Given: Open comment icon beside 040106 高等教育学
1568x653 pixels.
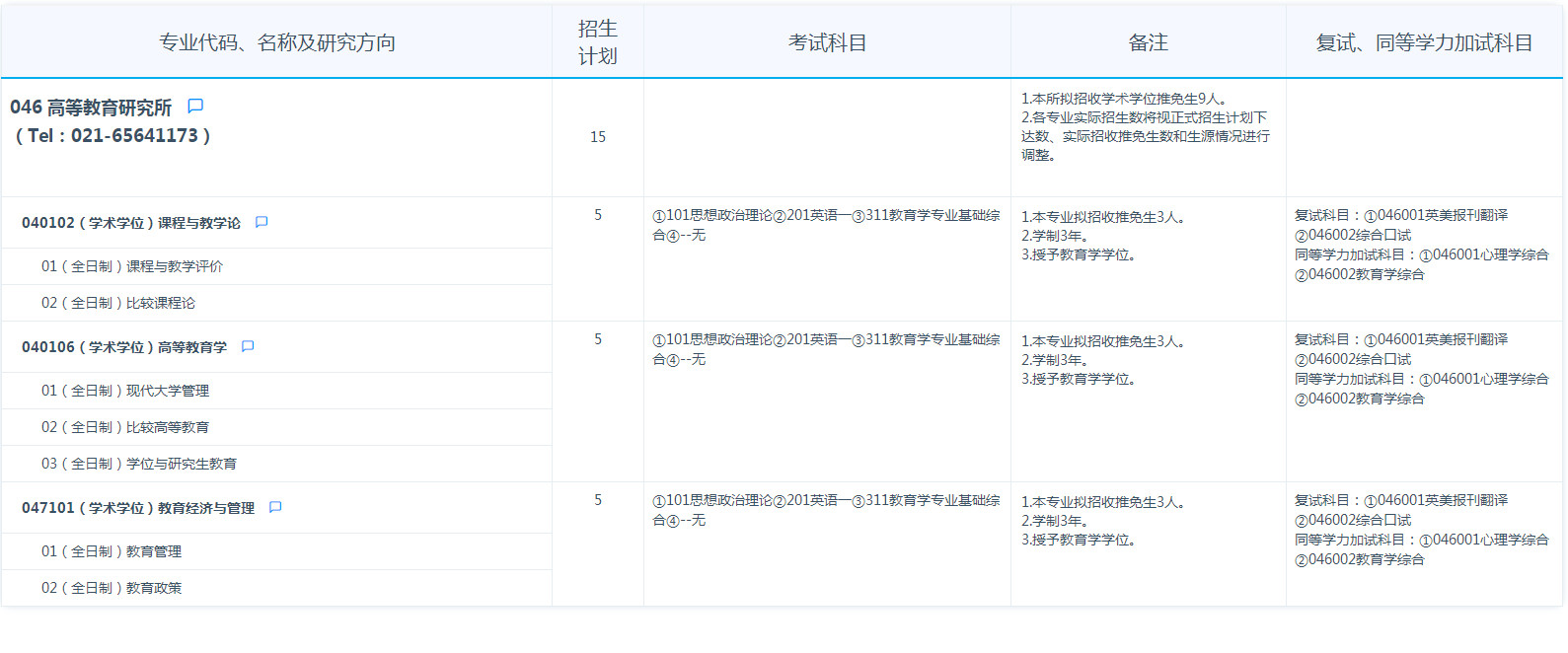Looking at the screenshot, I should [x=248, y=347].
